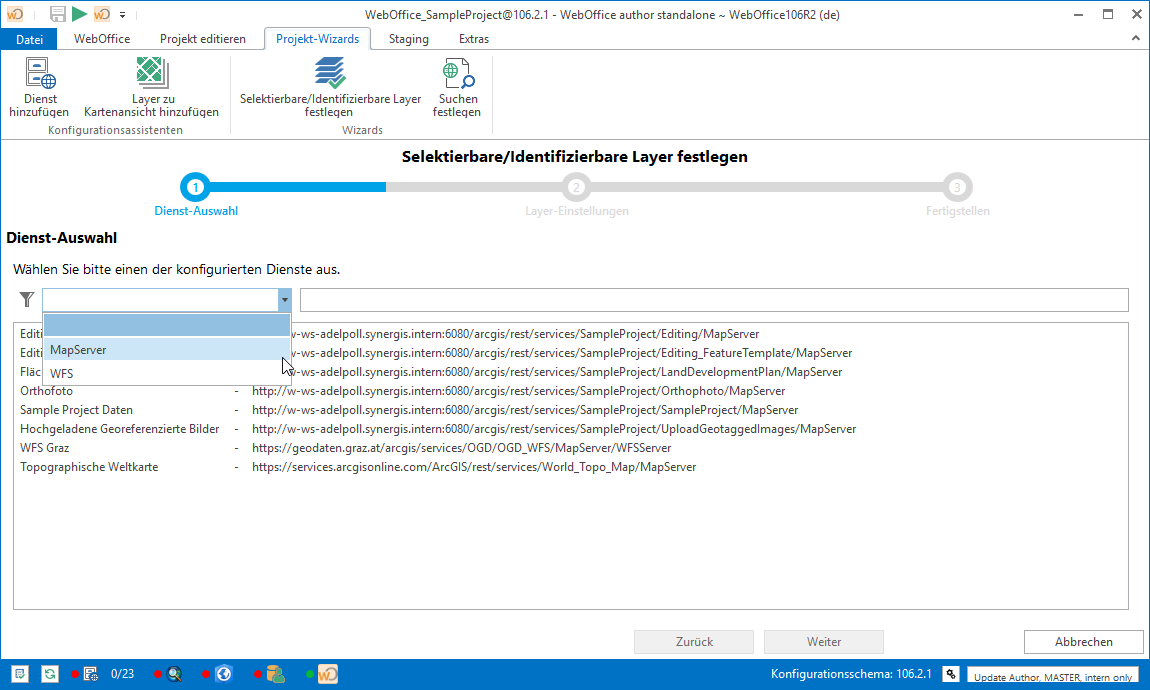1150x690 pixels.
Task: Choose WFS option in filter dropdown list
Action: click(x=62, y=373)
